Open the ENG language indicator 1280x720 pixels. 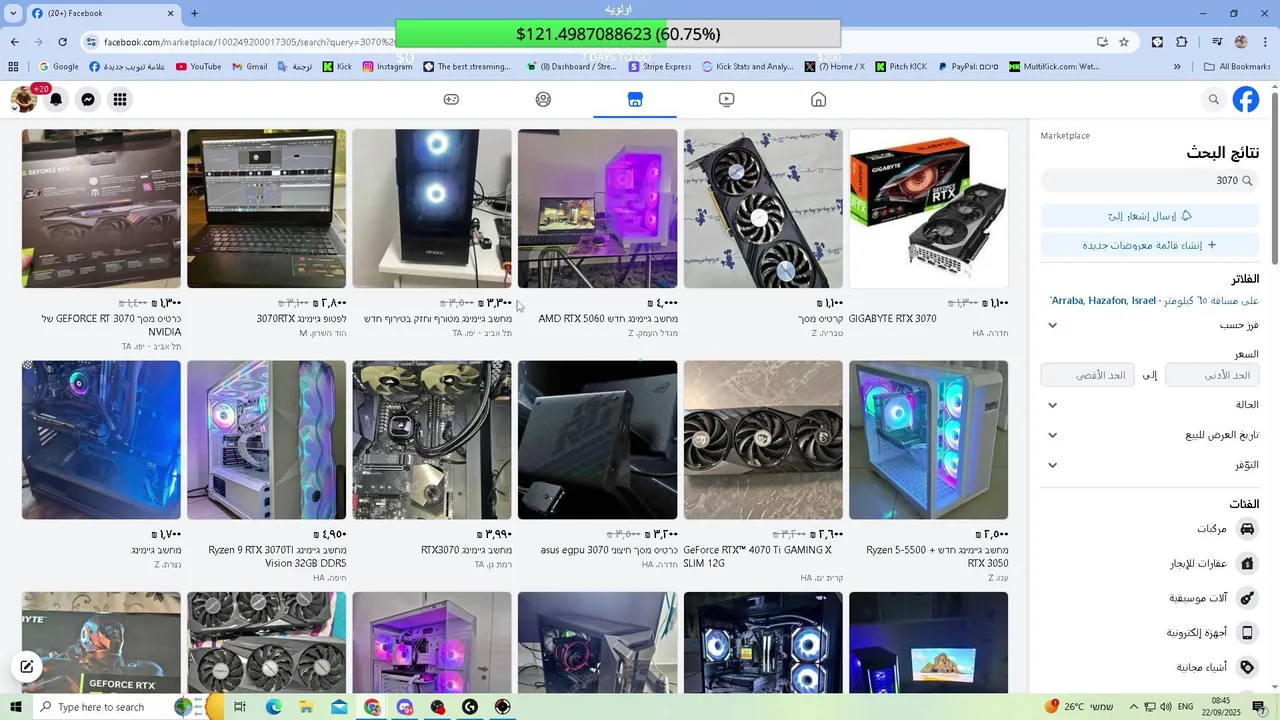(x=1186, y=707)
